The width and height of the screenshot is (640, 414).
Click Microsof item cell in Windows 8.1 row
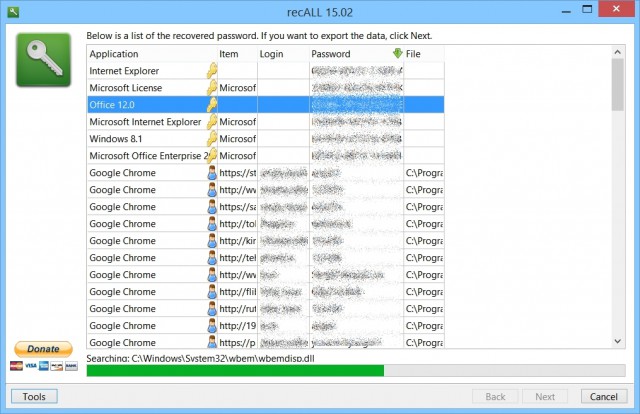238,139
